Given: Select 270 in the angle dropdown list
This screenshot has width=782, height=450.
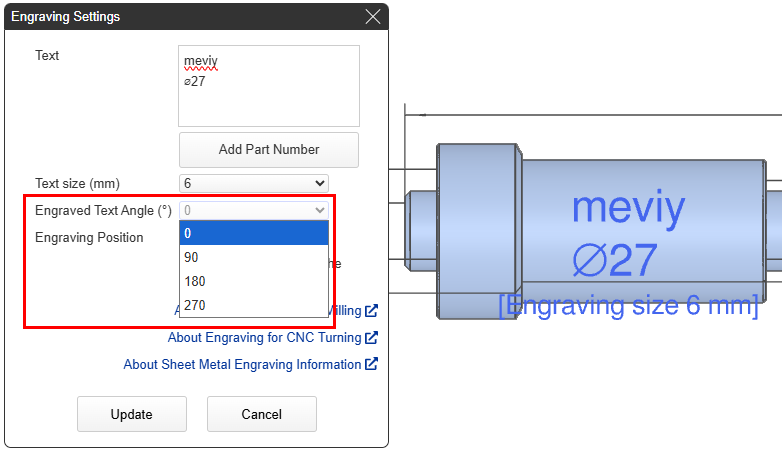Looking at the screenshot, I should coord(254,305).
